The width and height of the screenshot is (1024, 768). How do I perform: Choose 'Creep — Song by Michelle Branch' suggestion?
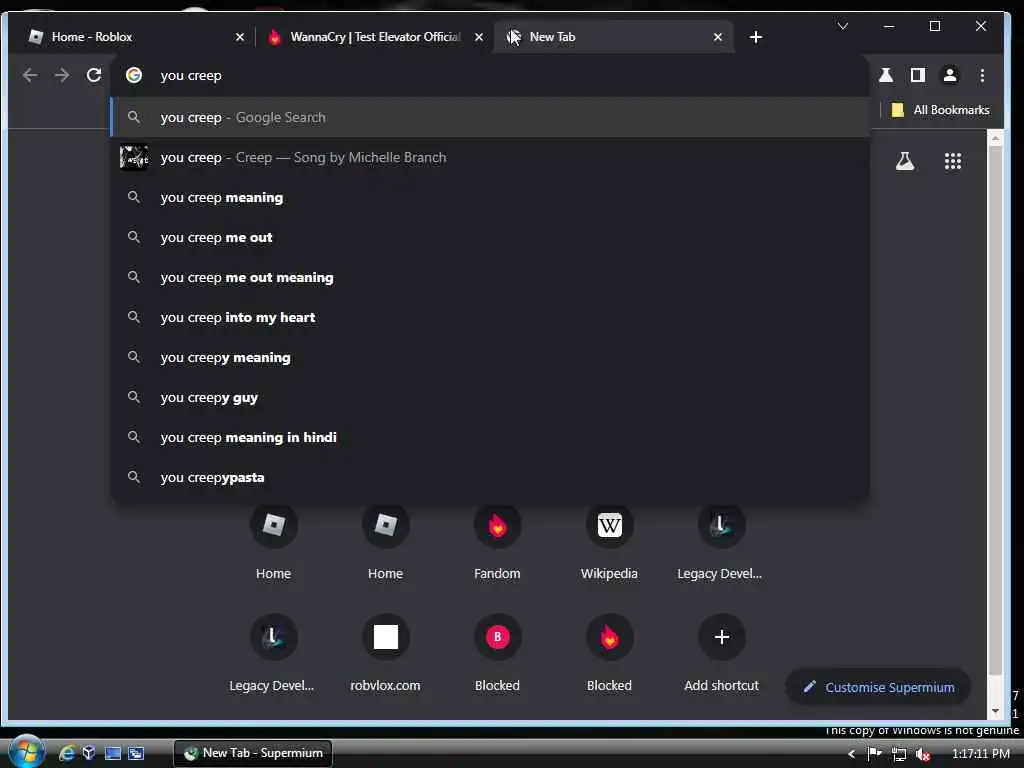coord(490,157)
